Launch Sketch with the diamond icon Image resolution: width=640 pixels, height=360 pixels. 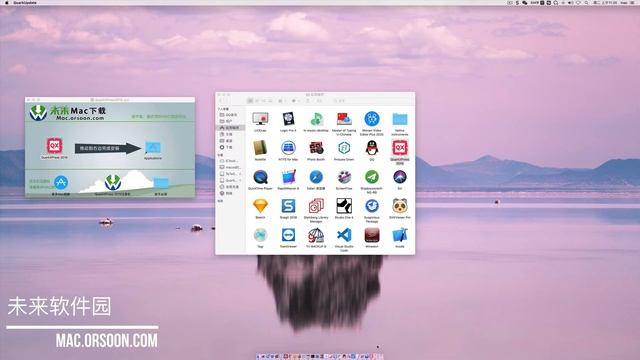[260, 206]
